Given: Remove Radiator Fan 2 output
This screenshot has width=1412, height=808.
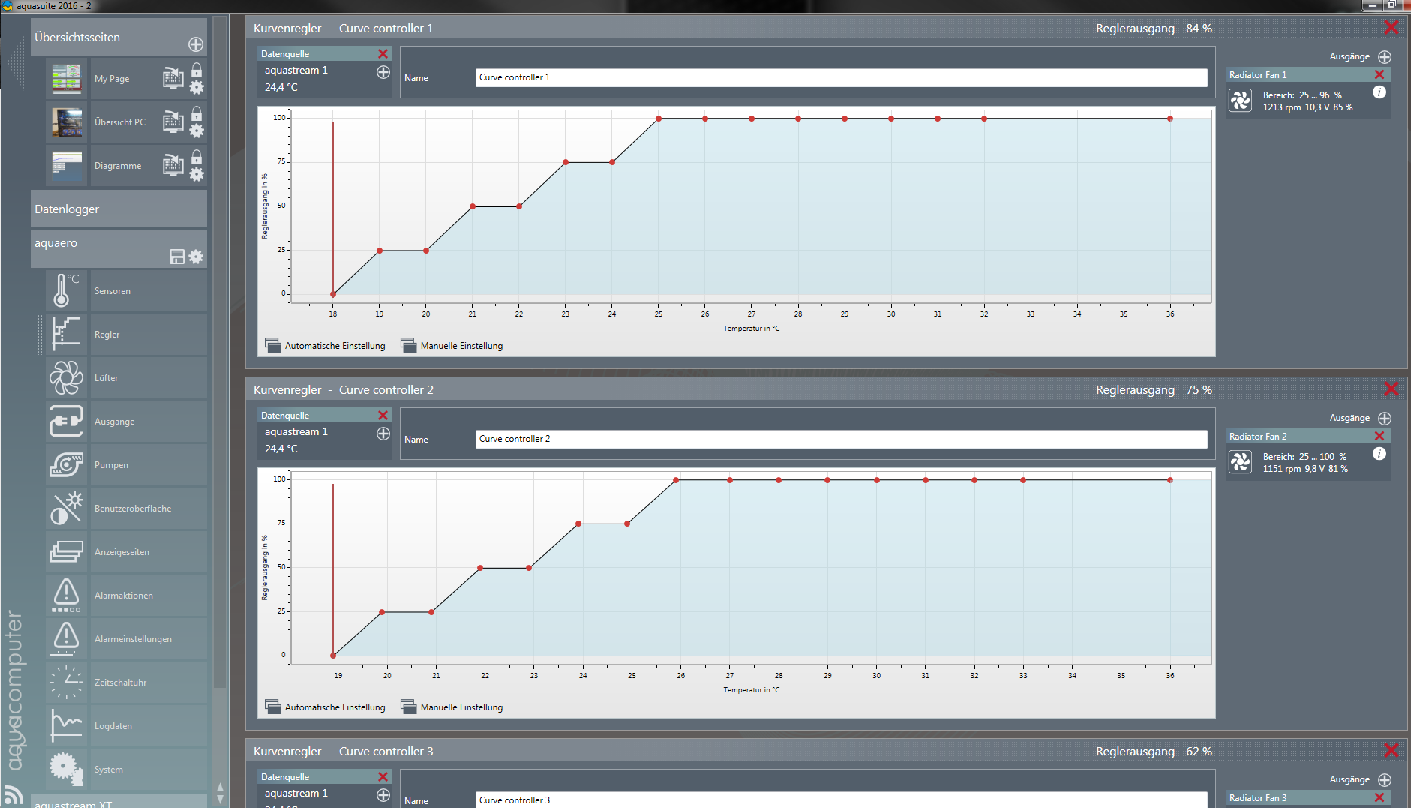Looking at the screenshot, I should coord(1380,436).
